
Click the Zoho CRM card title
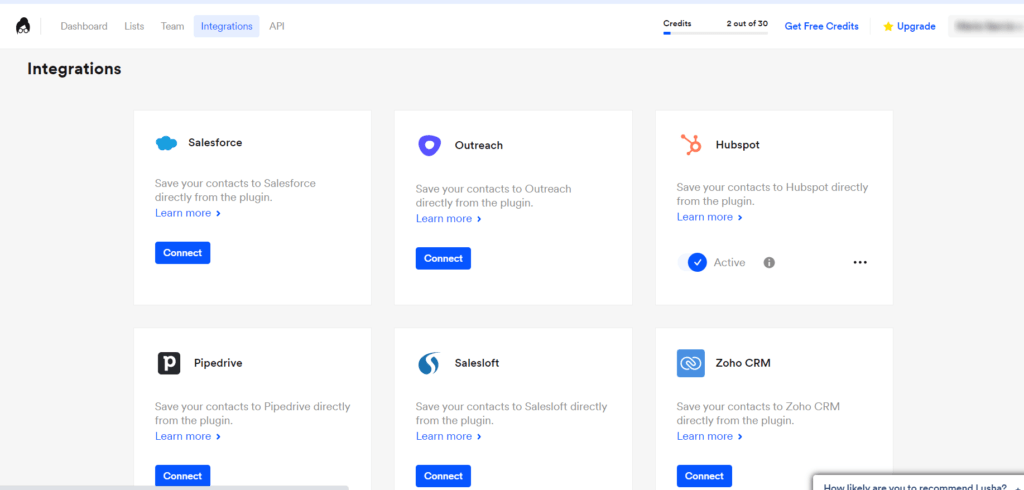tap(743, 363)
